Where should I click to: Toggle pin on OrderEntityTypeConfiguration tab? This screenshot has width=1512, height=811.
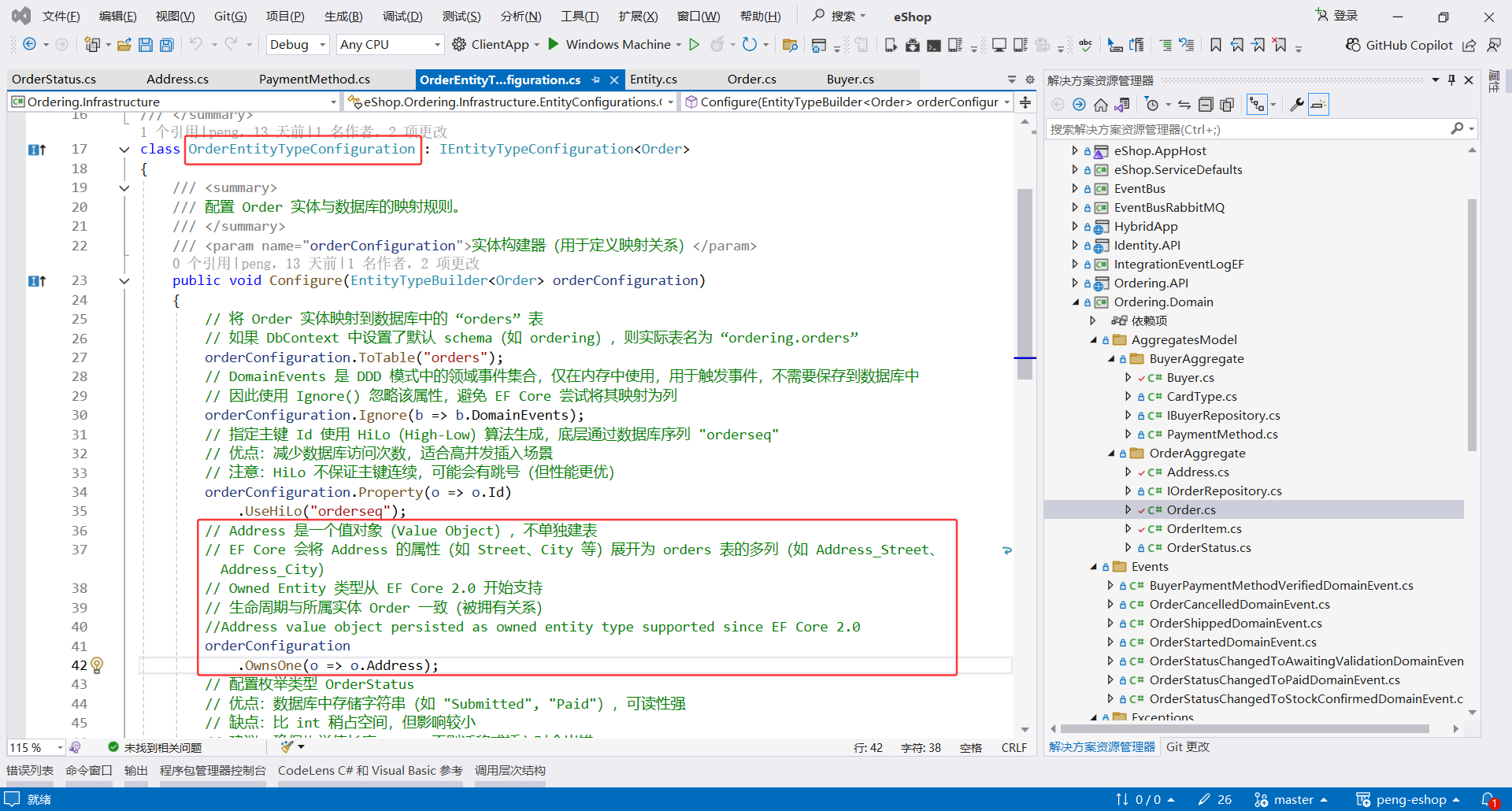pyautogui.click(x=595, y=80)
